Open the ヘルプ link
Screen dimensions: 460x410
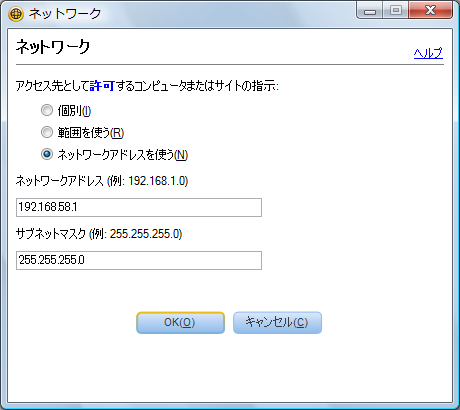[x=428, y=53]
